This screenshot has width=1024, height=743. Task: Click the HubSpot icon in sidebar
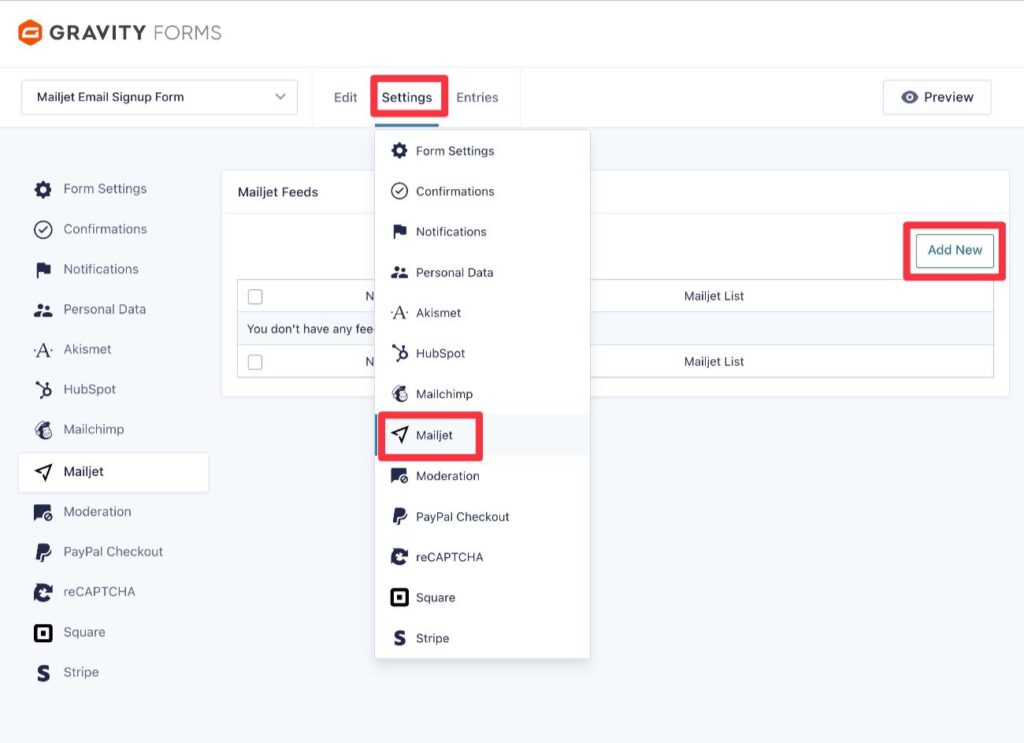43,390
